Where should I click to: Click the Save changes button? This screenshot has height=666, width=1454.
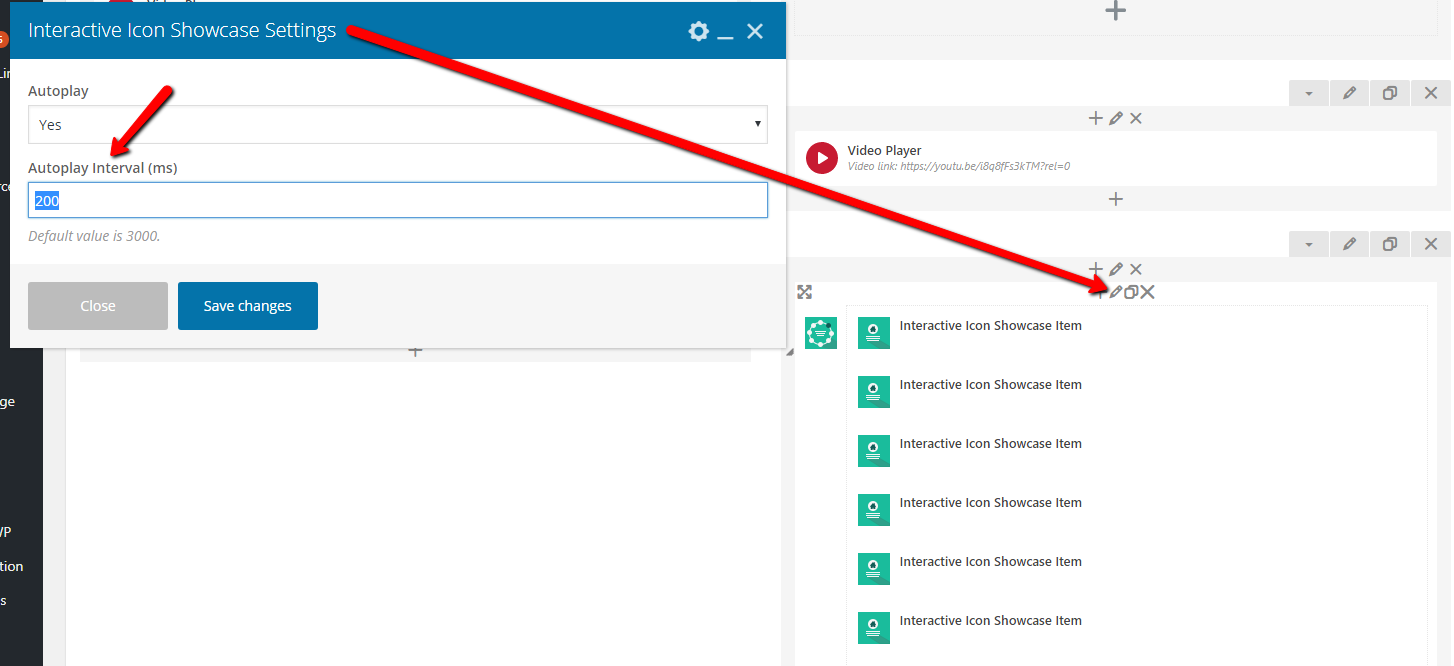click(247, 306)
